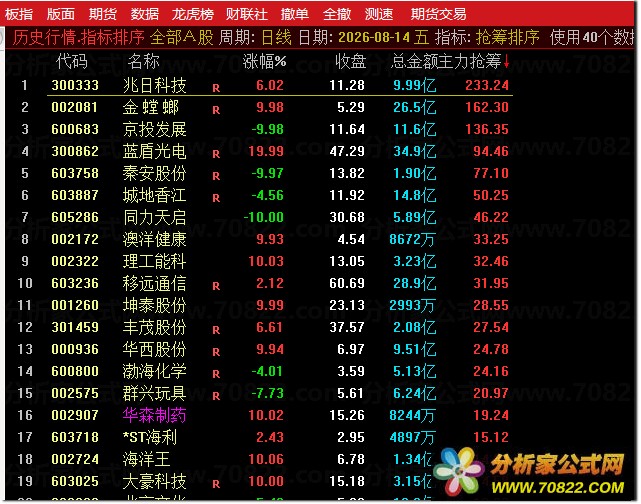The width and height of the screenshot is (641, 504).
Task: Open 期货交易 in top bar
Action: pos(438,14)
